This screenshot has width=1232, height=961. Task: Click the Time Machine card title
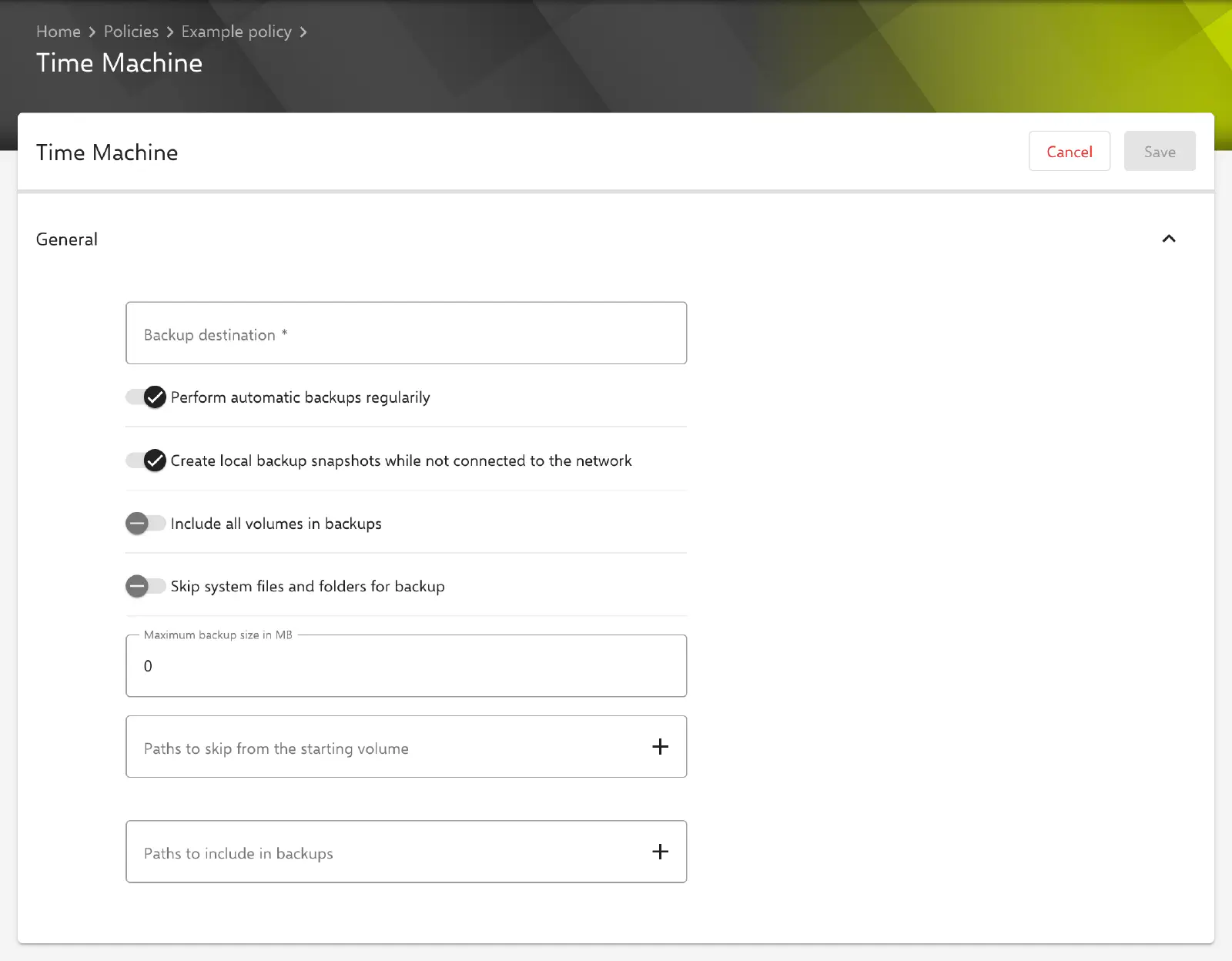click(107, 152)
